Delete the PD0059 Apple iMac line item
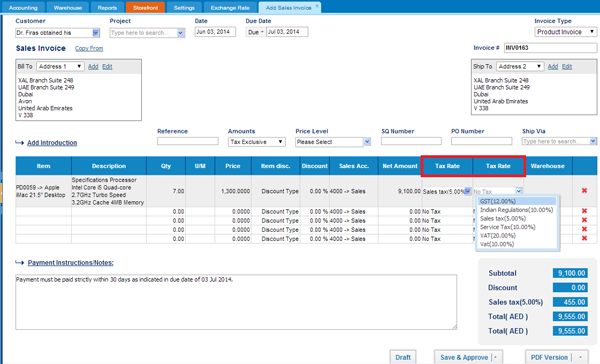The width and height of the screenshot is (600, 364). pos(584,191)
